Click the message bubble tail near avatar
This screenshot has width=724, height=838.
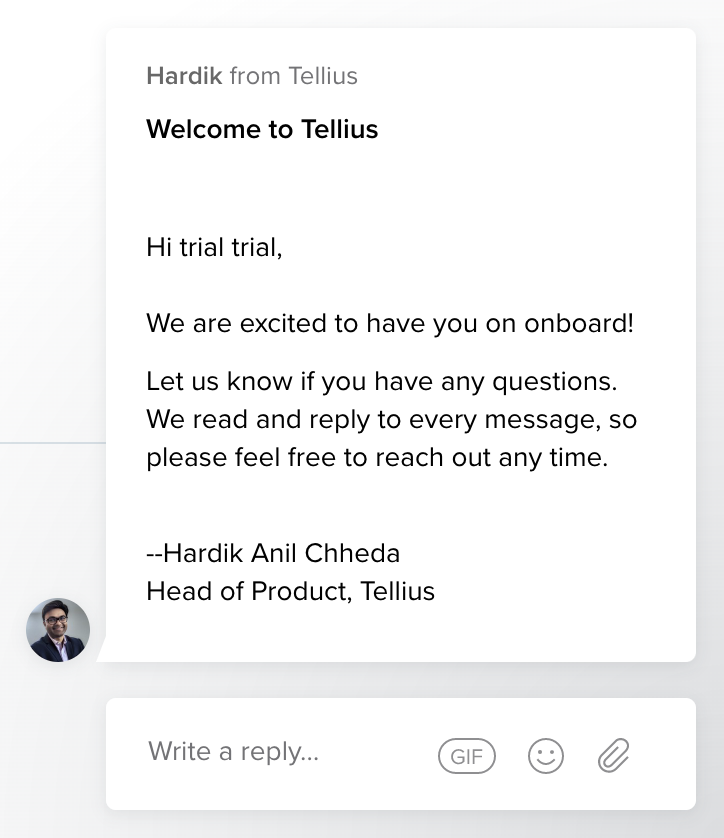pyautogui.click(x=102, y=652)
